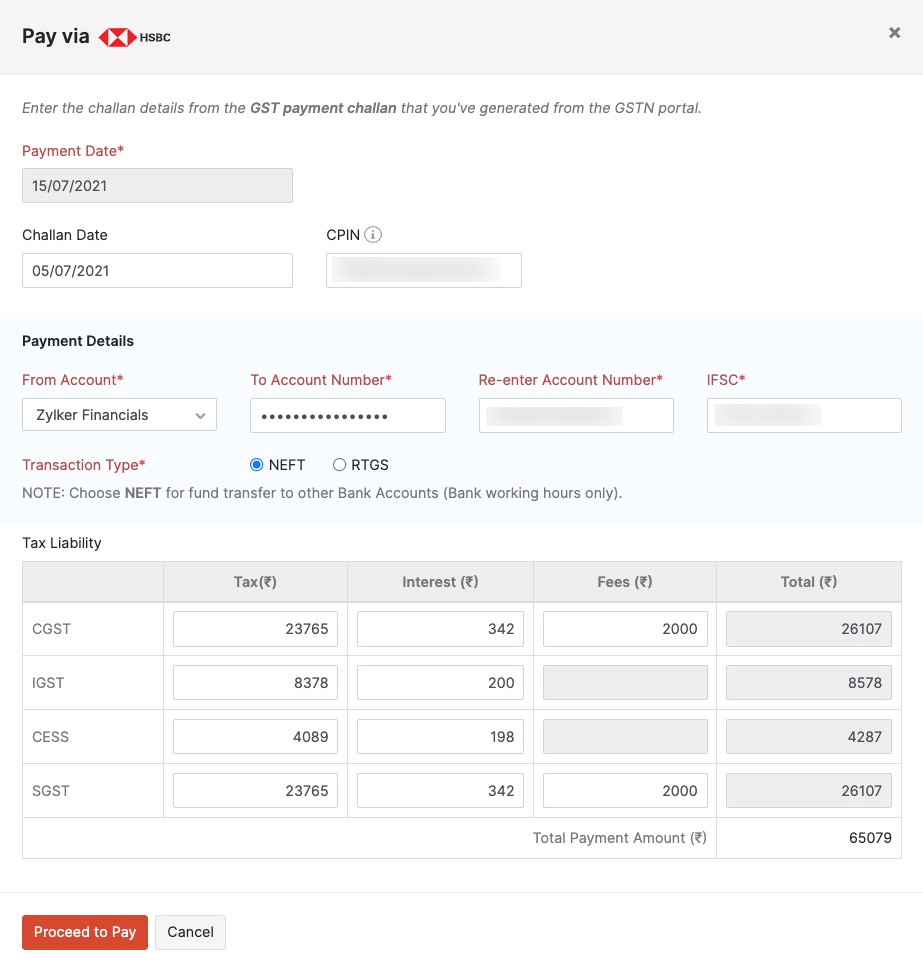Open the From Account dropdown
This screenshot has width=923, height=968.
point(119,415)
